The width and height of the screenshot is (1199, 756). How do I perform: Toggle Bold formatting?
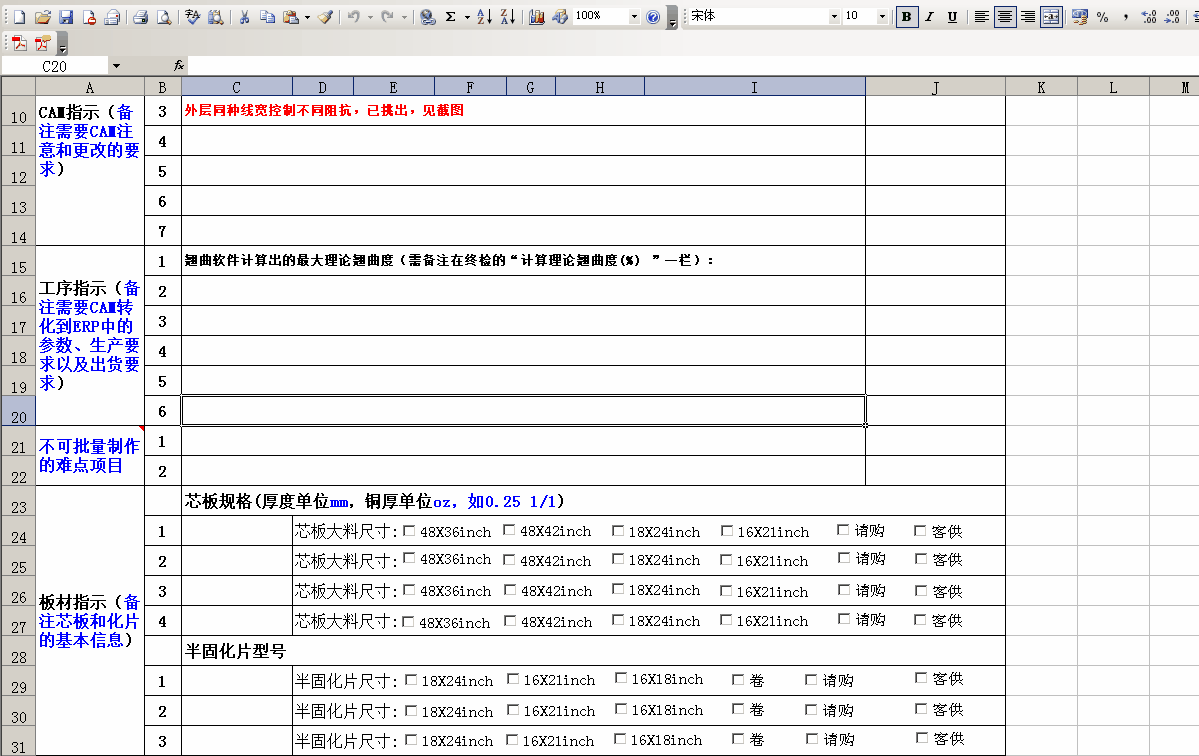[906, 16]
